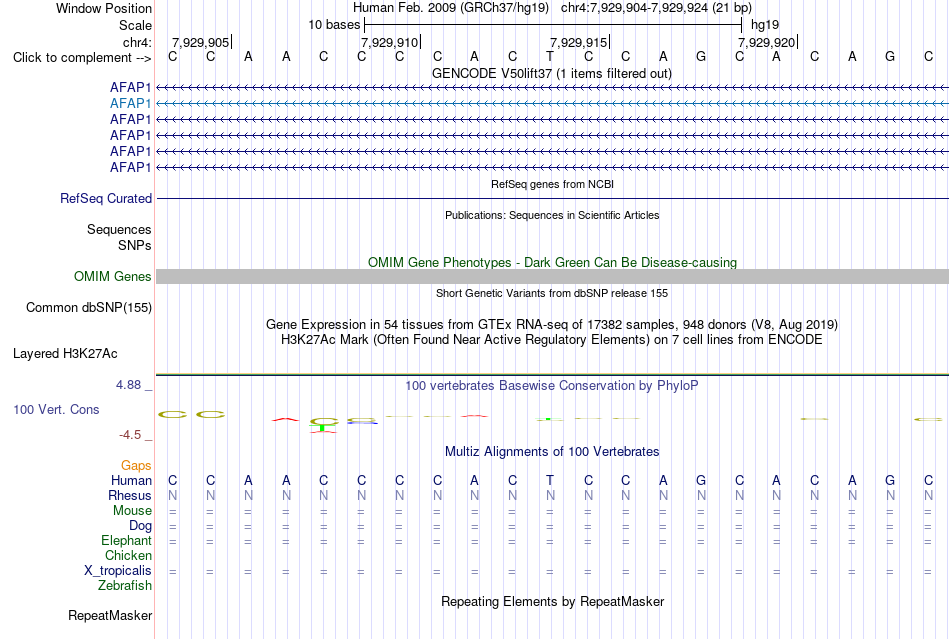Click the RefSeq Curated track label

click(106, 199)
